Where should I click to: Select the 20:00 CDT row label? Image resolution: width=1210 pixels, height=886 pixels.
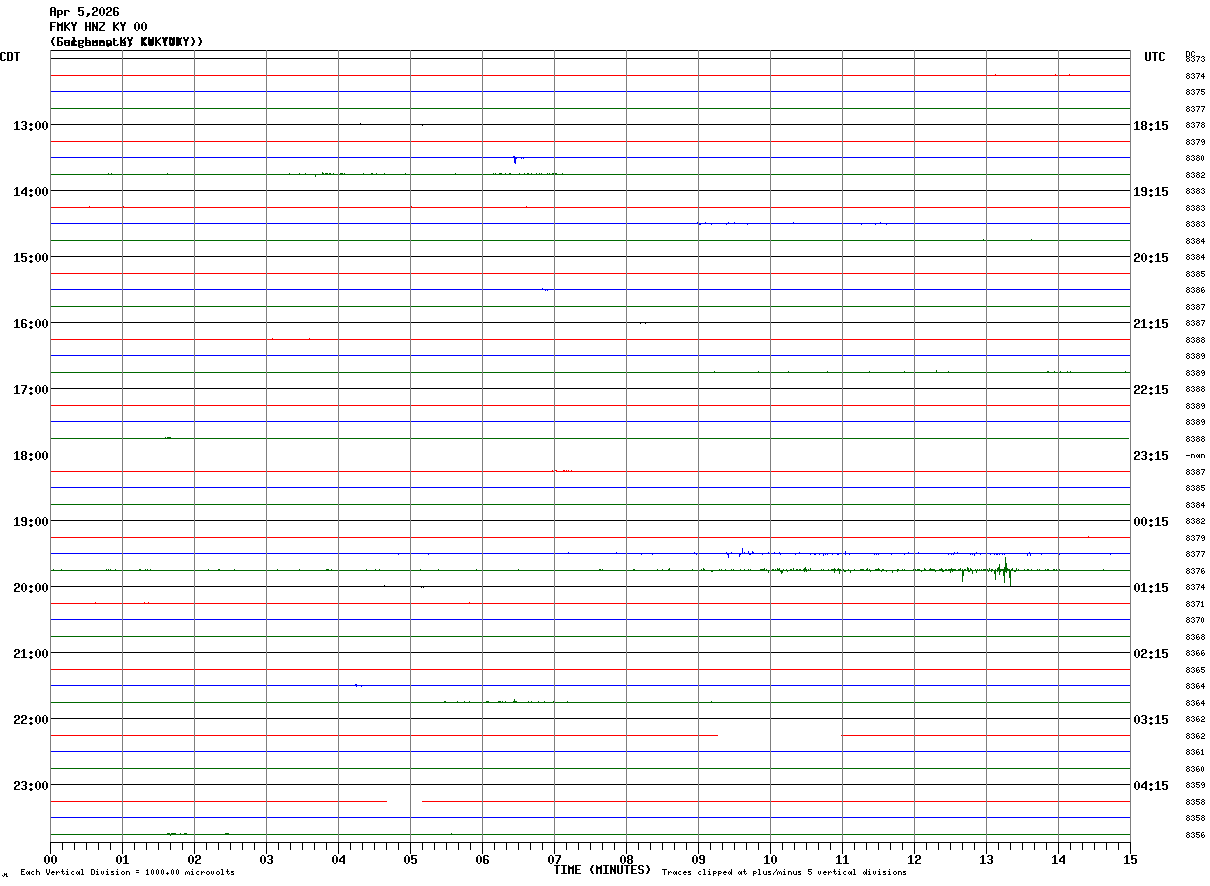pos(30,587)
